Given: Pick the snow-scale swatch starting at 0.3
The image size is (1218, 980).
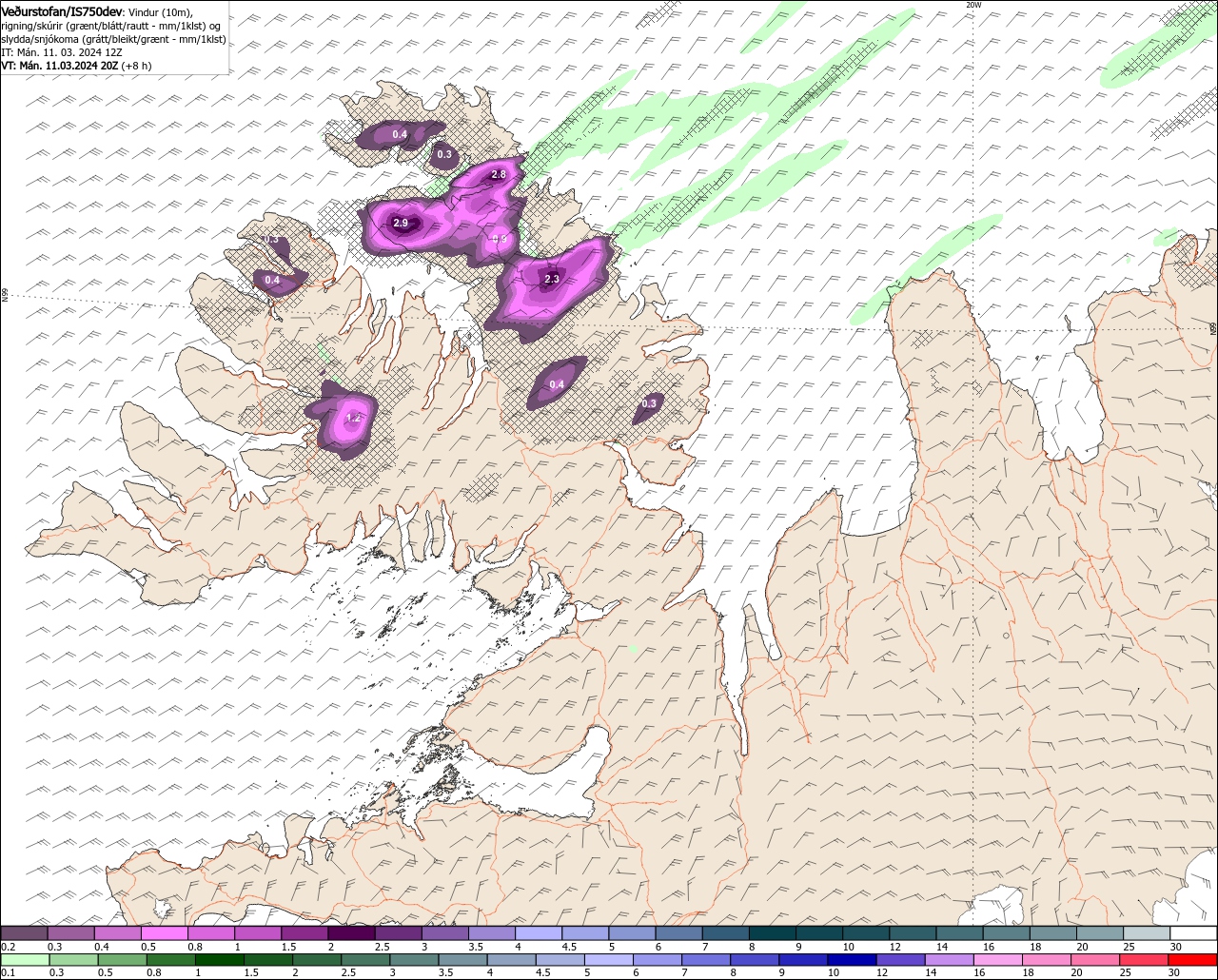Looking at the screenshot, I should tap(71, 933).
